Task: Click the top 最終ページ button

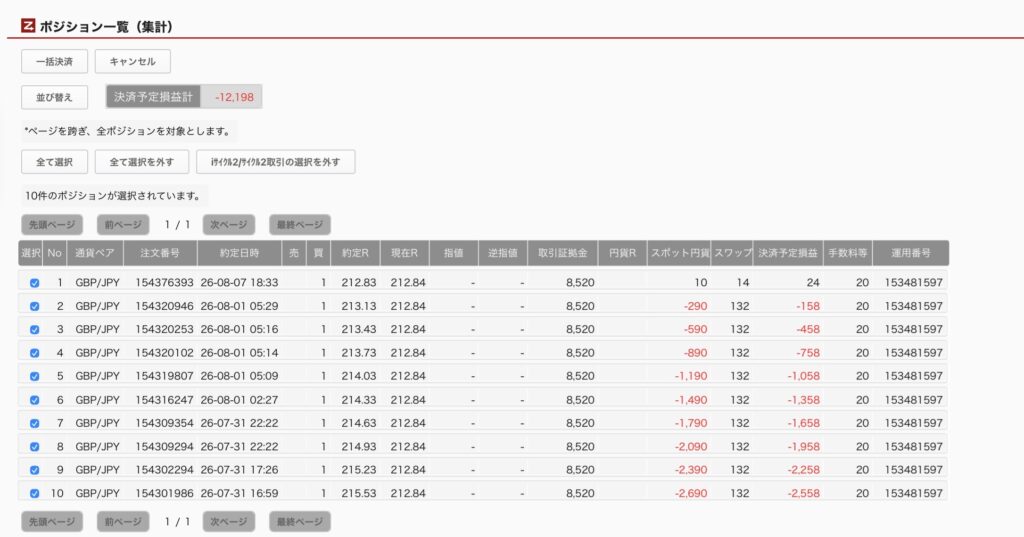Action: 300,225
